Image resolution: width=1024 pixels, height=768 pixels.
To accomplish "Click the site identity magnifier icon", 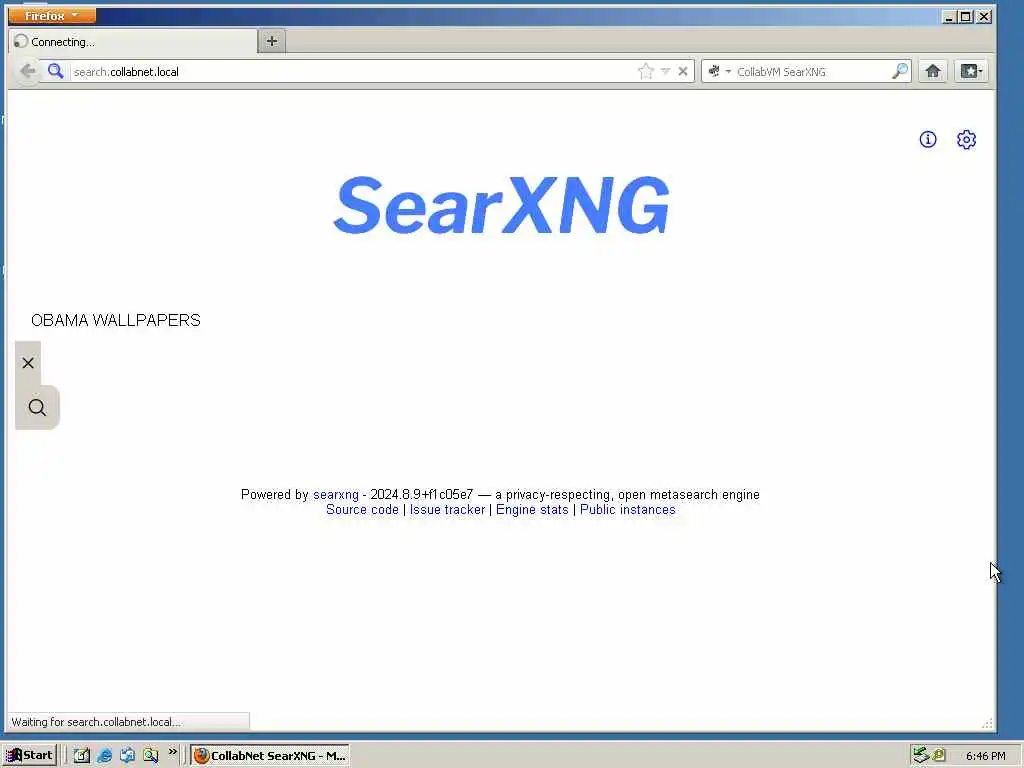I will pos(56,71).
